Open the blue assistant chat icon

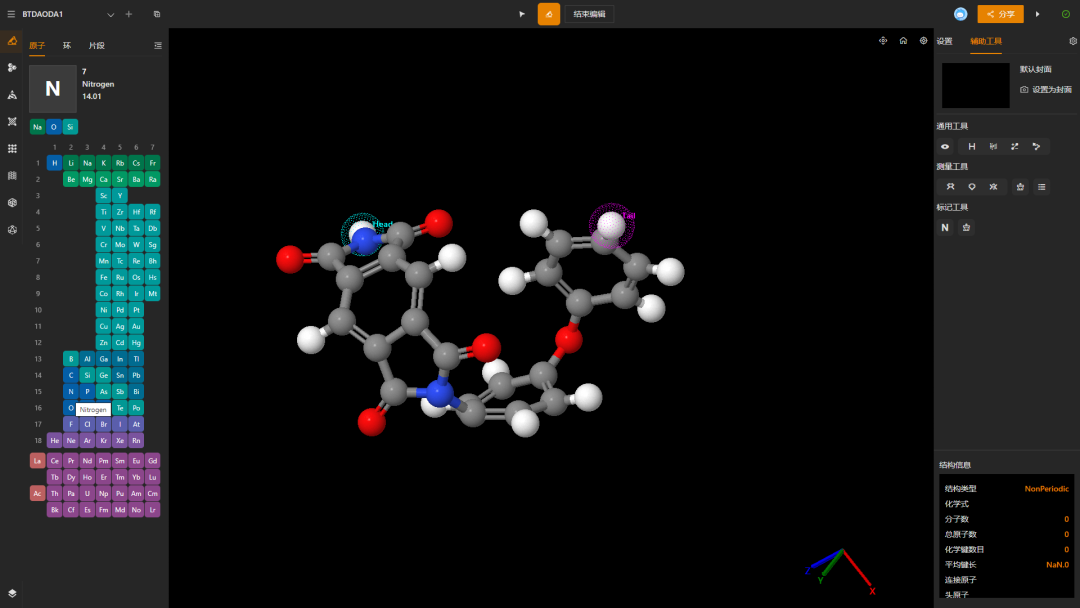tap(960, 14)
